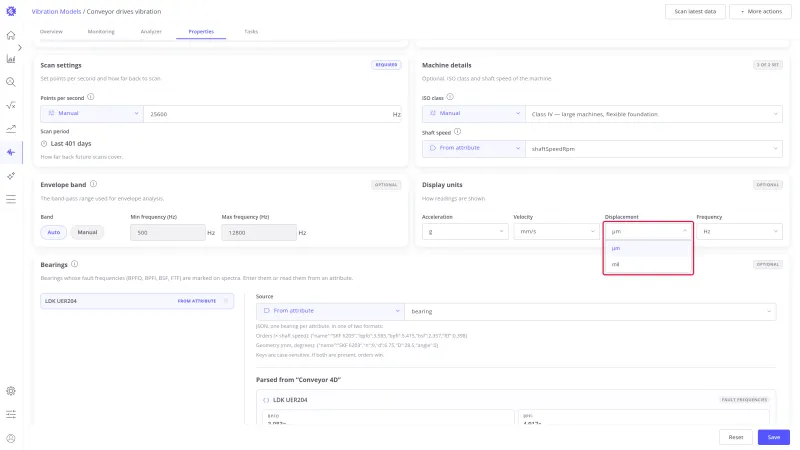This screenshot has width=800, height=450.
Task: Choose mil option in Displacement list
Action: pyautogui.click(x=648, y=264)
